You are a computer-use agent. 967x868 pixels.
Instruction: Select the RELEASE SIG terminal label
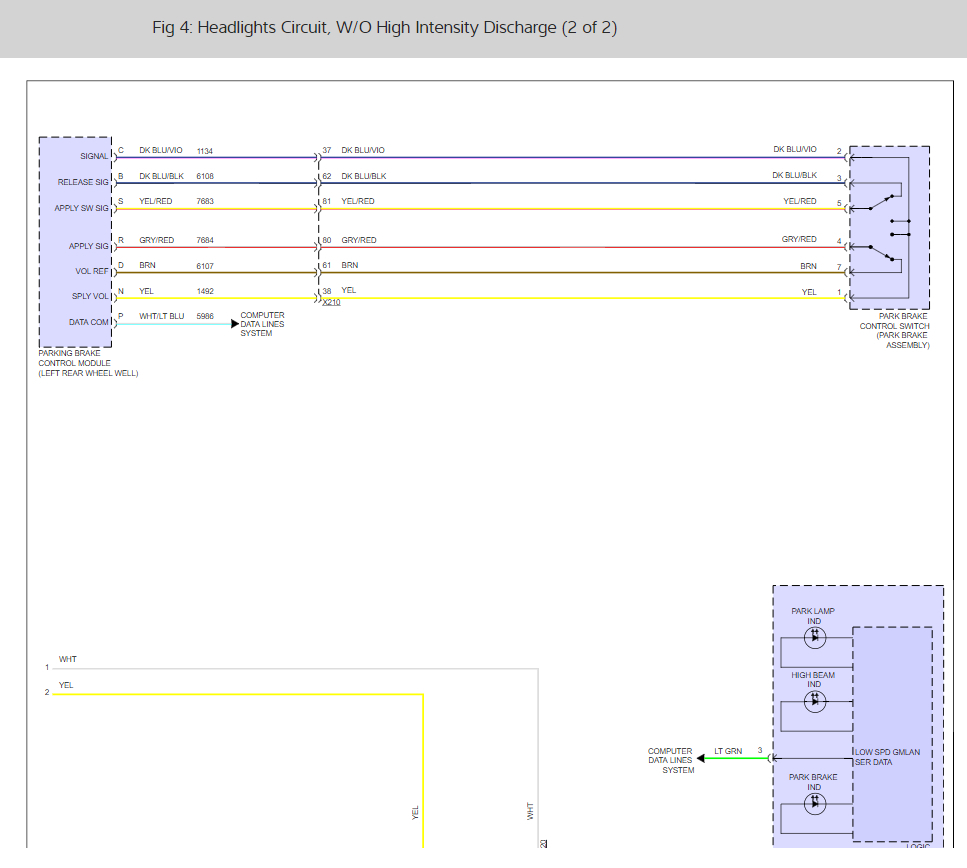coord(83,183)
